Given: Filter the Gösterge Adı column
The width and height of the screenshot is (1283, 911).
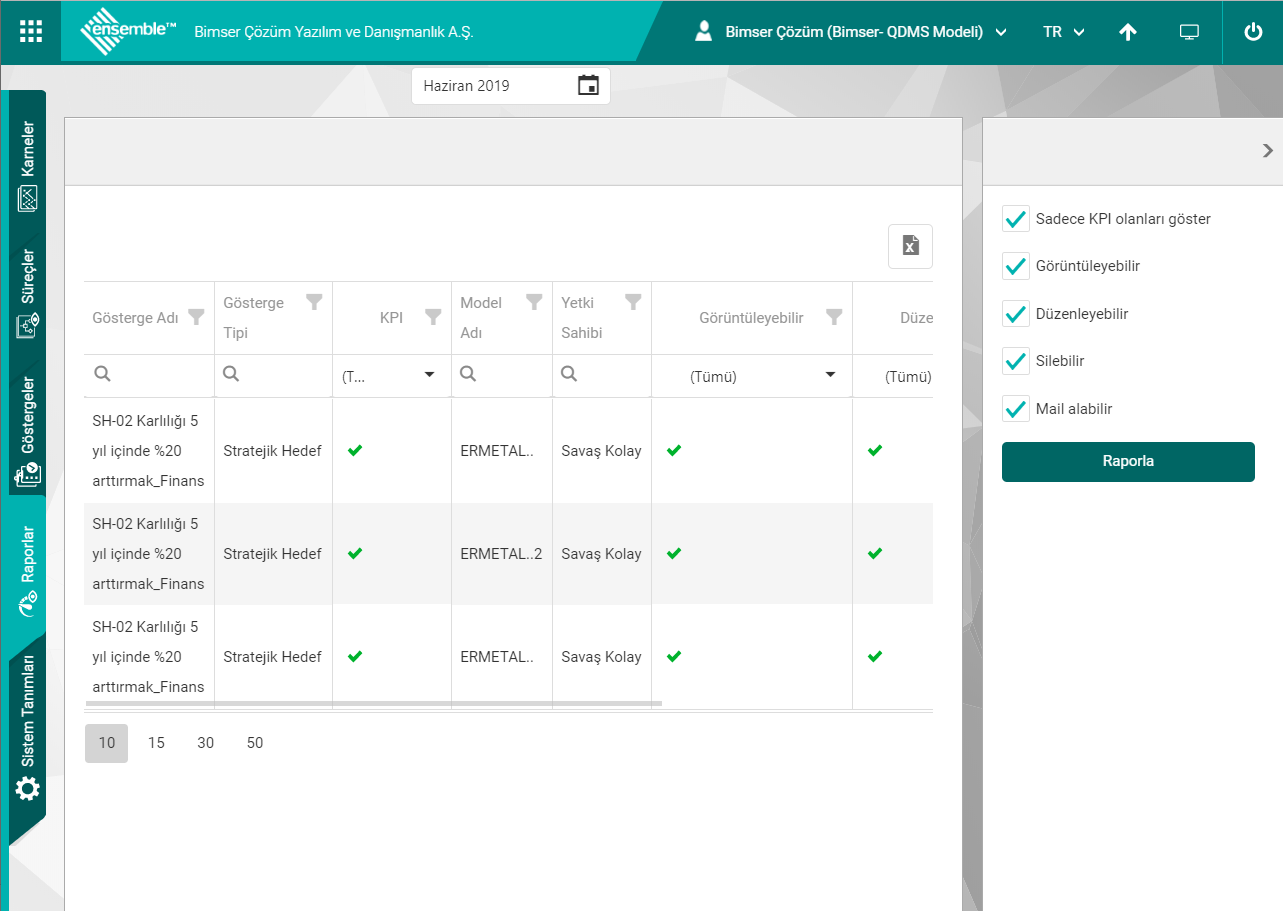Looking at the screenshot, I should 196,317.
